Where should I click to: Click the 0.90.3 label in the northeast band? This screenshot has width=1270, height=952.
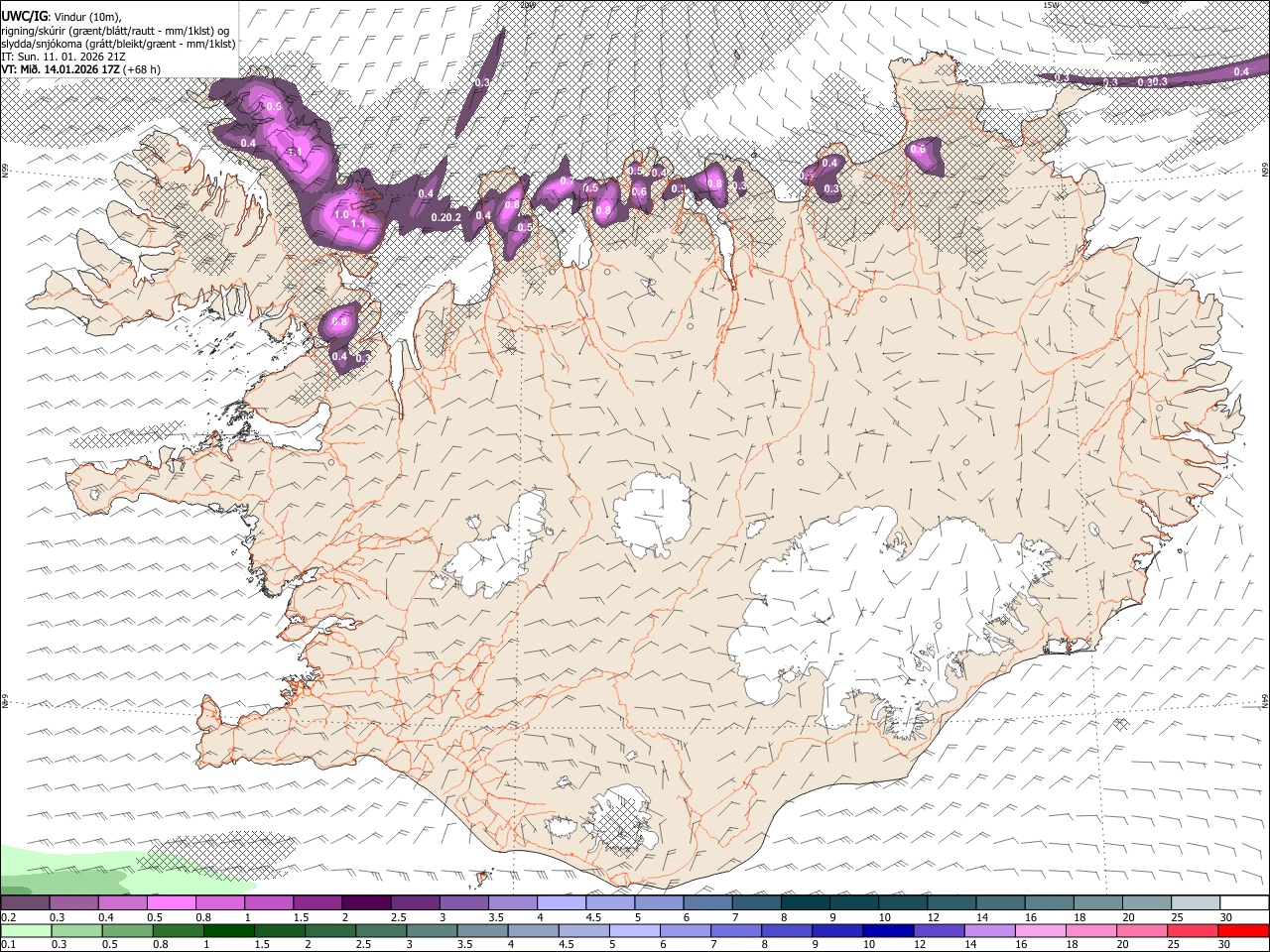1152,81
